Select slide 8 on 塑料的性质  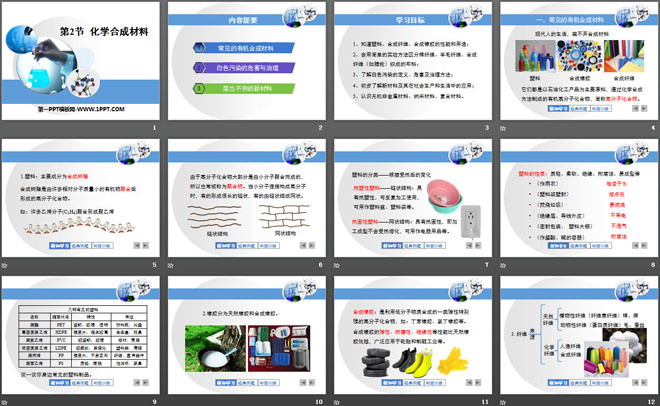point(579,199)
